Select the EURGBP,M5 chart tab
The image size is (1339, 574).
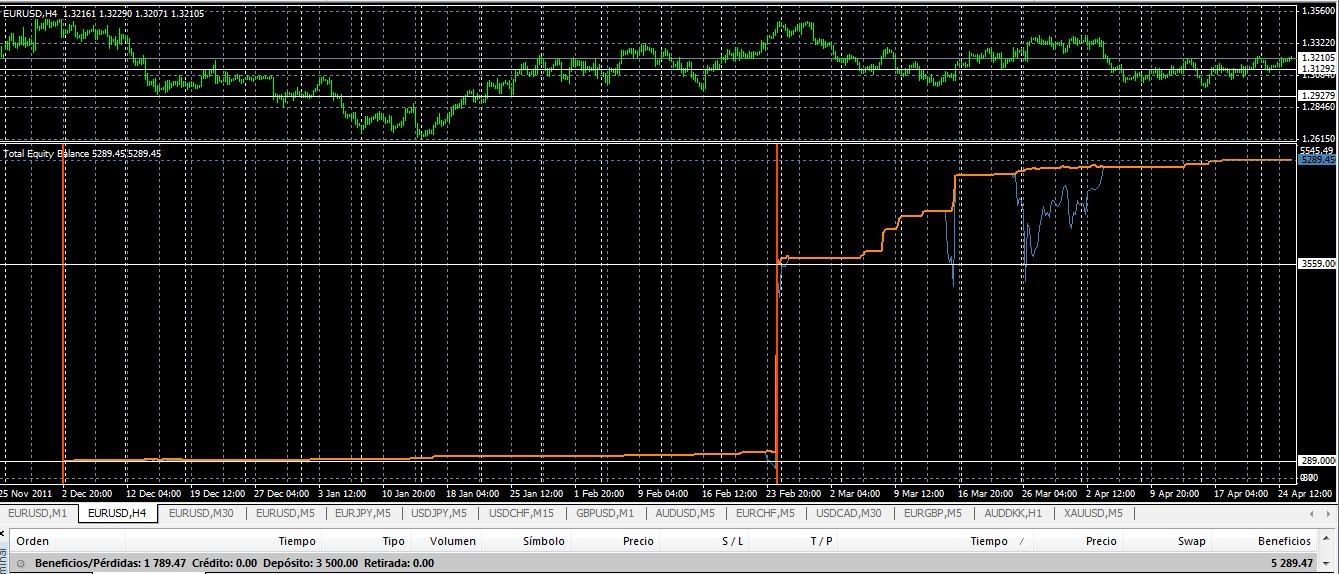[x=933, y=513]
